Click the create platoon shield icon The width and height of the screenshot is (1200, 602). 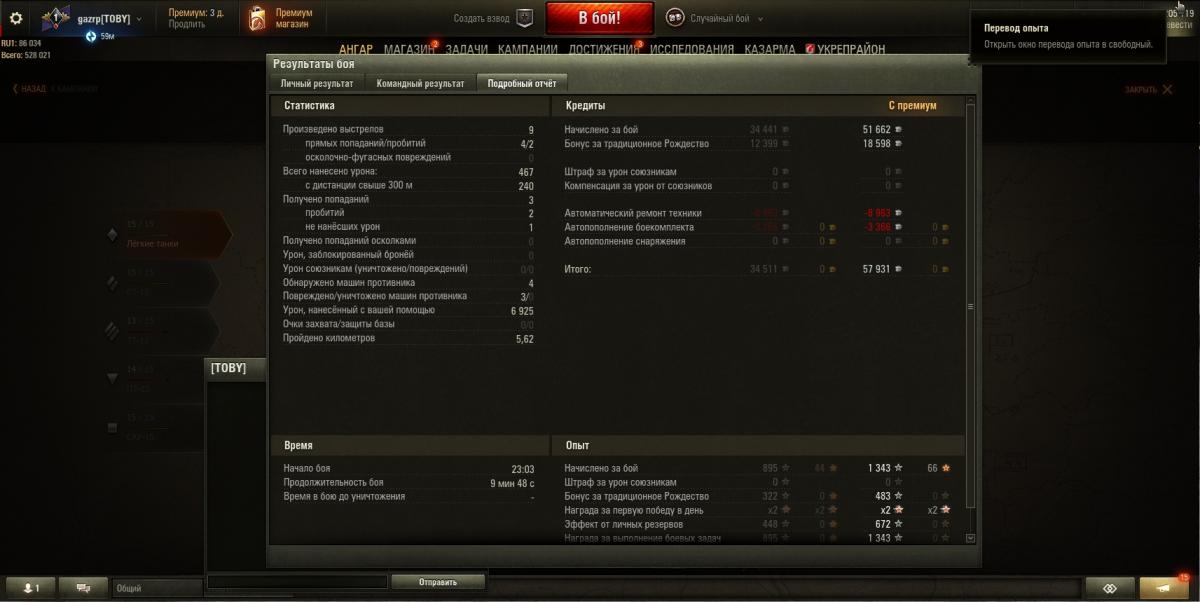pyautogui.click(x=525, y=18)
